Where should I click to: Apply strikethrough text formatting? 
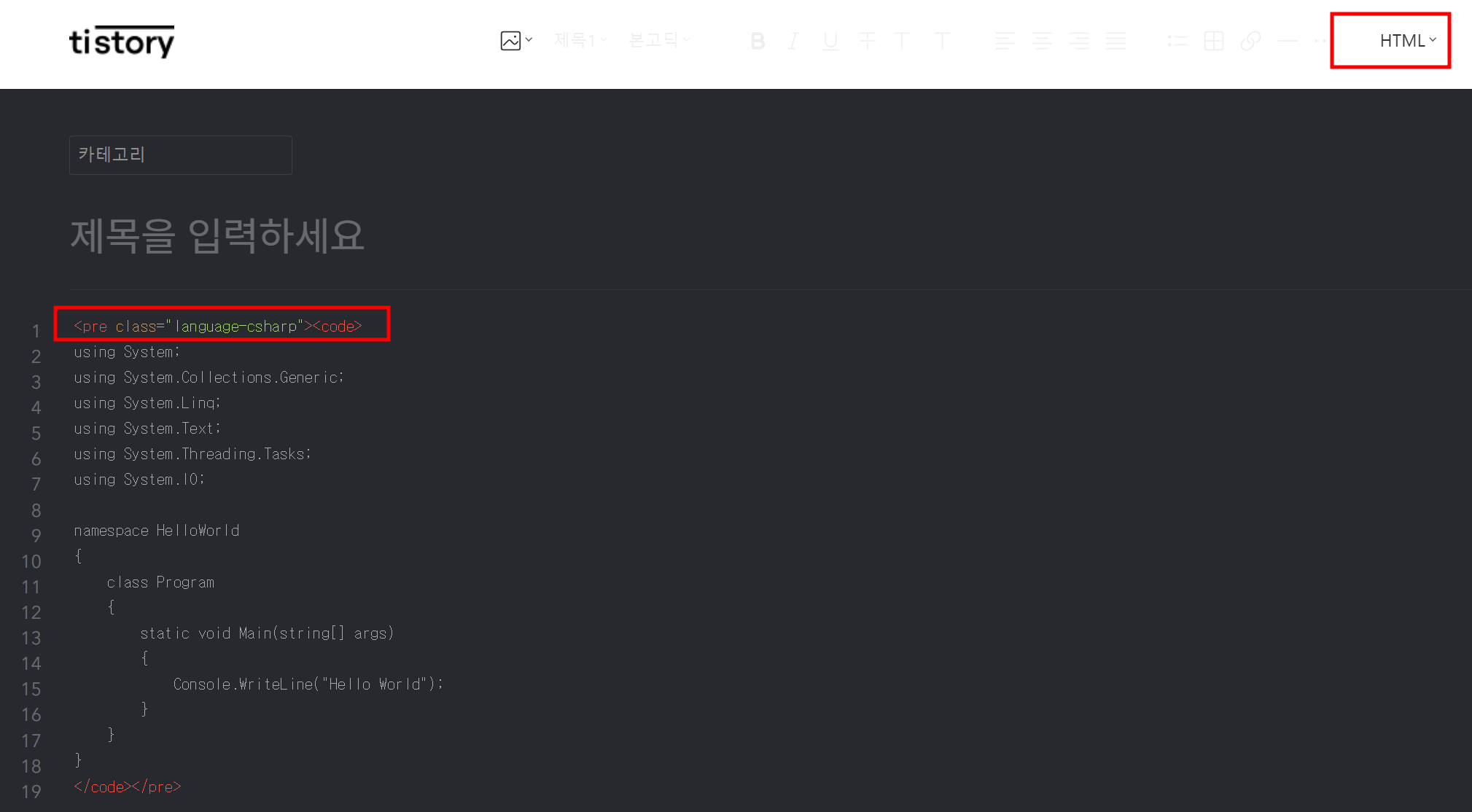867,41
